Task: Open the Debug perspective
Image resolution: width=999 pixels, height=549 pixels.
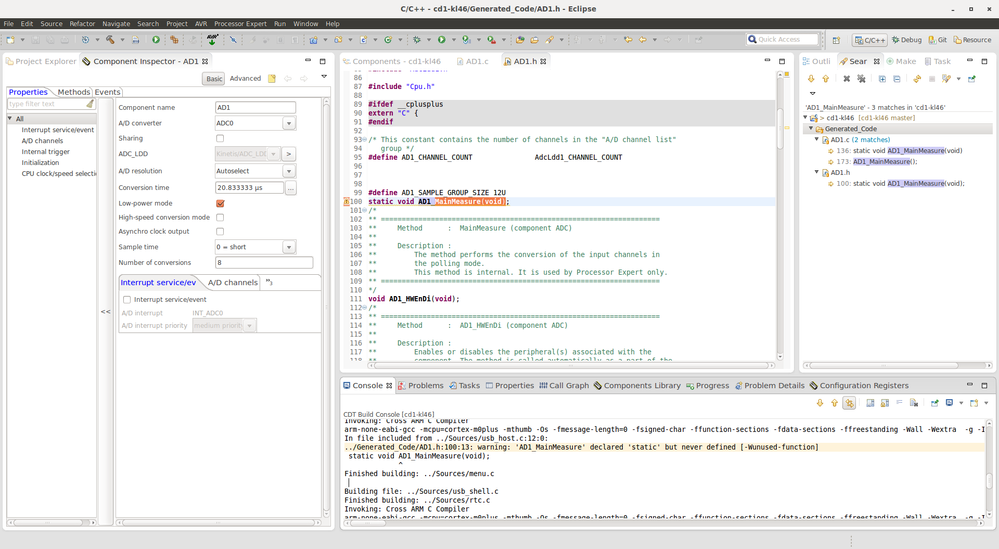Action: [x=906, y=40]
